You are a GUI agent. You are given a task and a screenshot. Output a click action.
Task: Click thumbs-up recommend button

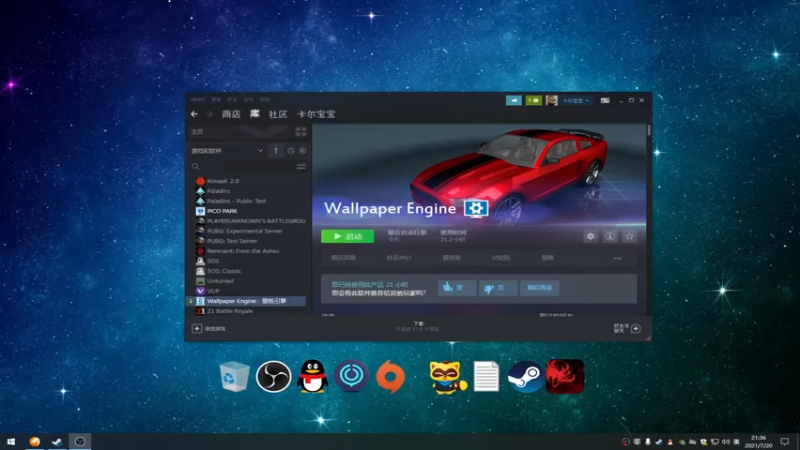[457, 288]
